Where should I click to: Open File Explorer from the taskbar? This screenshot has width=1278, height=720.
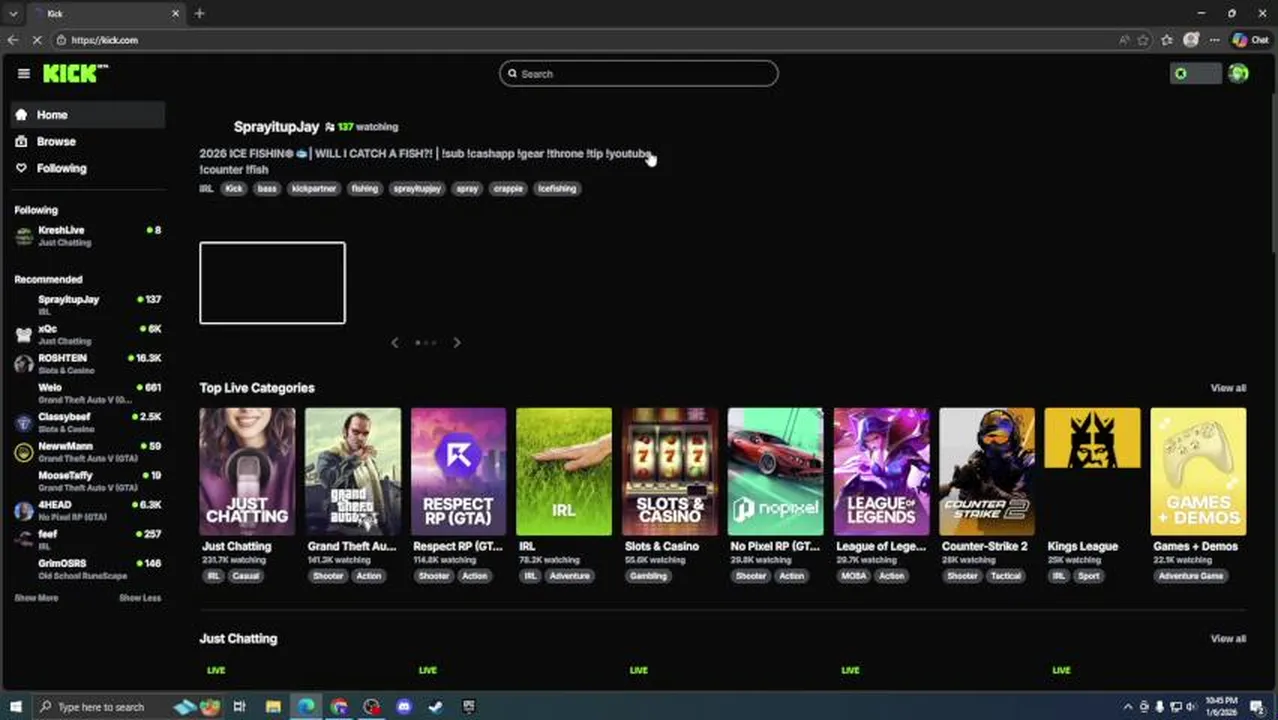tap(272, 707)
